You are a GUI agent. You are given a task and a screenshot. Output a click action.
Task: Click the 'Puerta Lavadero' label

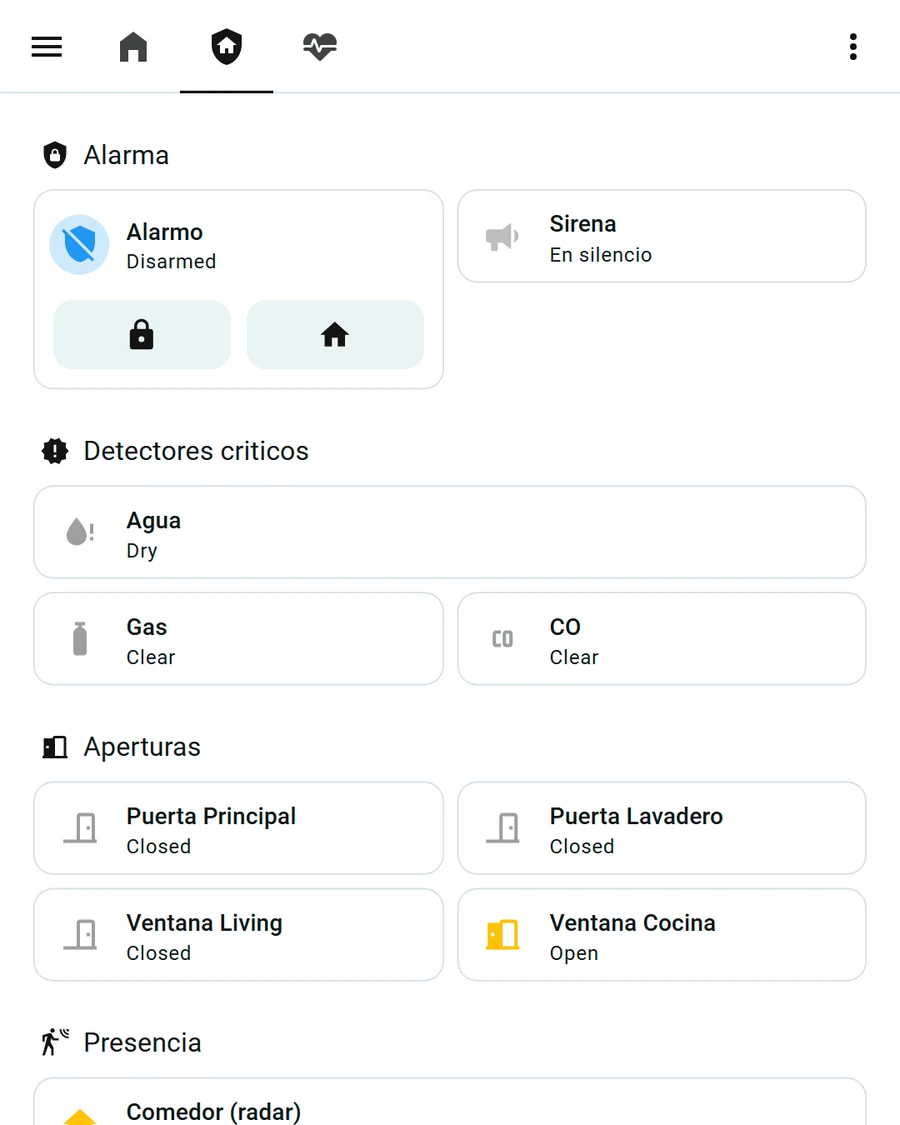tap(636, 816)
